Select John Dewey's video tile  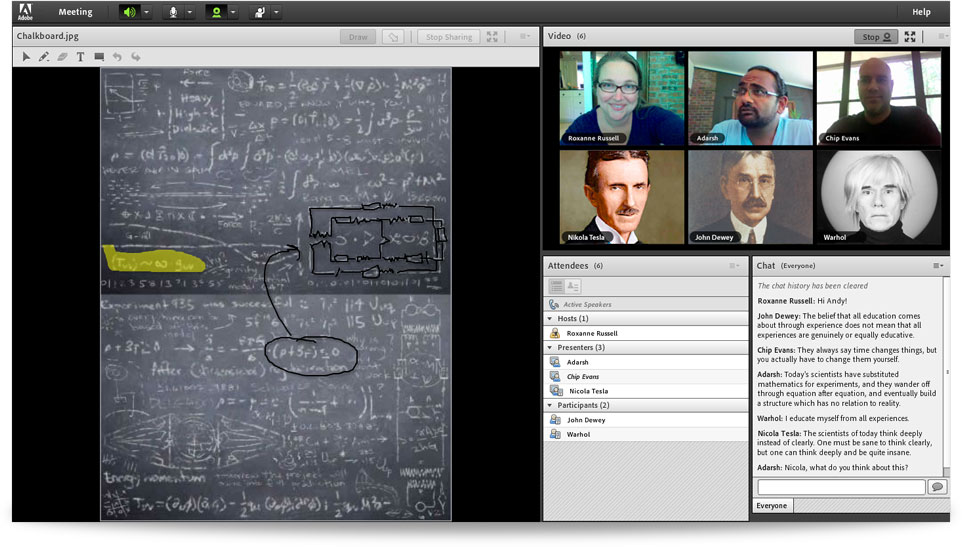[750, 197]
